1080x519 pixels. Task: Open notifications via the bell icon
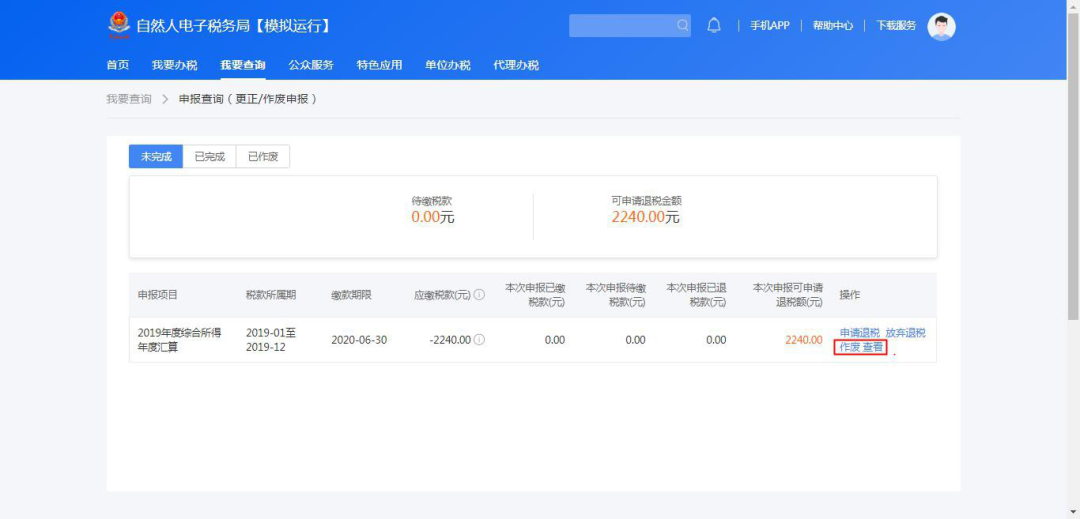coord(714,26)
